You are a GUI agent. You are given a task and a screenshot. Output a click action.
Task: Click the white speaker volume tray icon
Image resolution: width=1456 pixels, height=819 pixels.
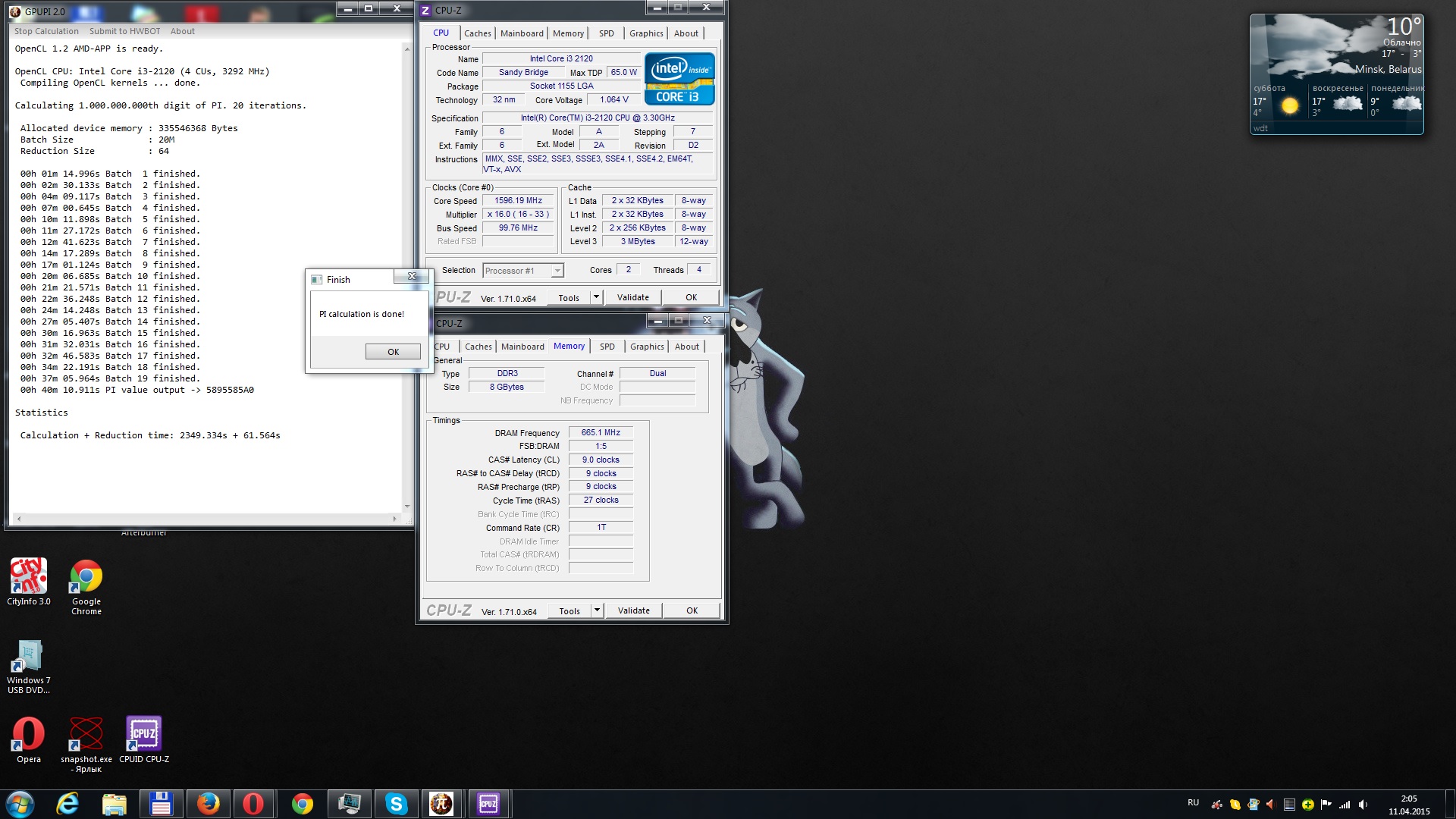pos(1363,805)
